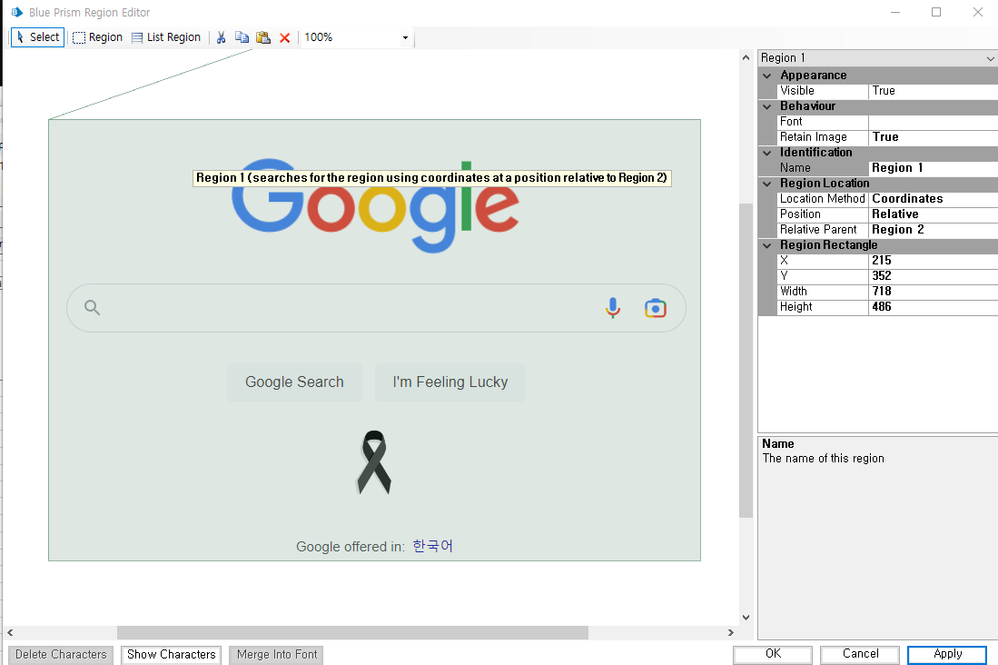This screenshot has width=998, height=665.
Task: Click the Copy icon in toolbar
Action: click(242, 38)
